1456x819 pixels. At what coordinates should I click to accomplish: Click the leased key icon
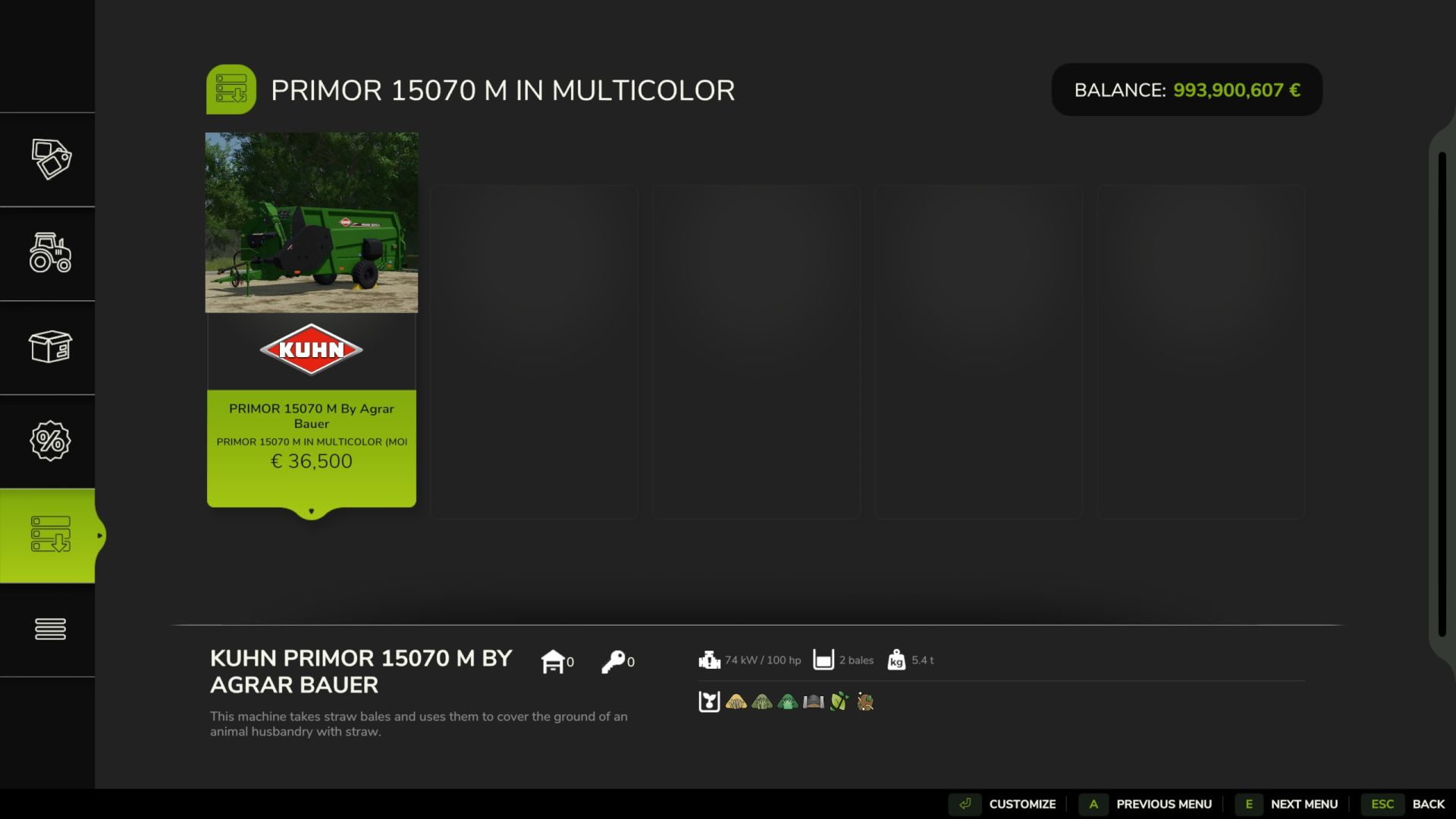point(613,661)
